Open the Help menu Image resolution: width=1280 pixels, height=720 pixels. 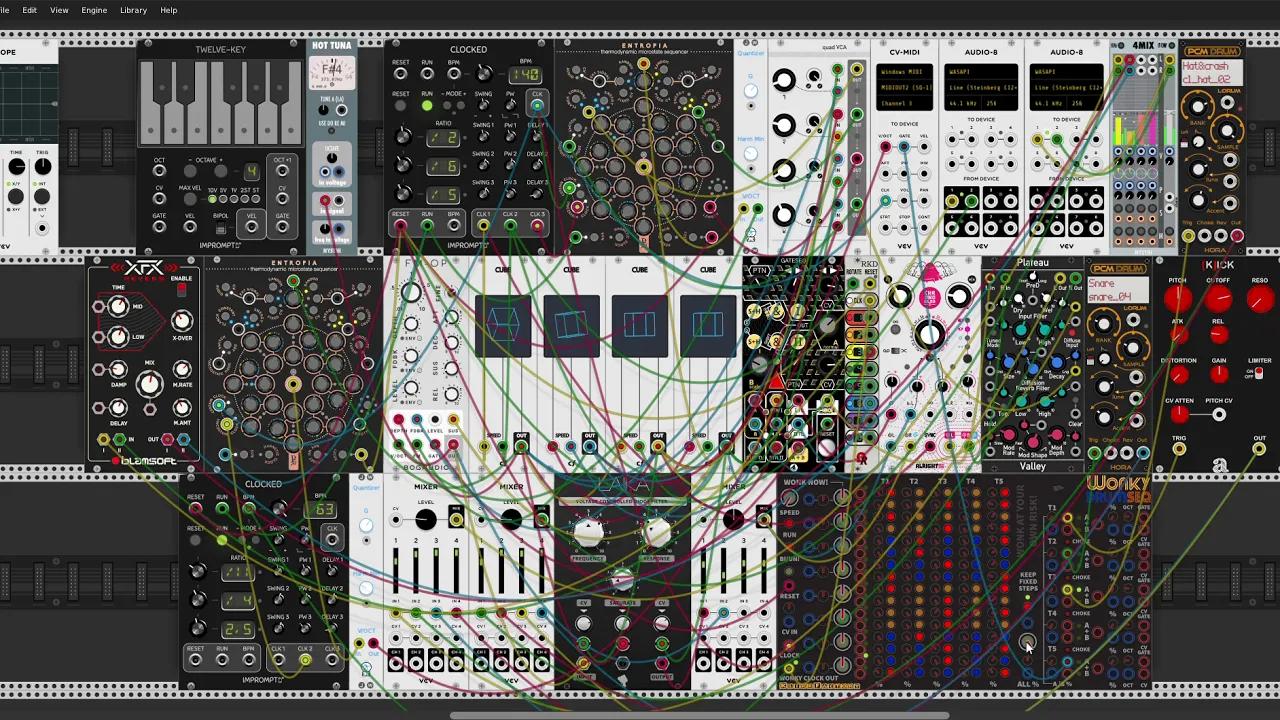(169, 10)
